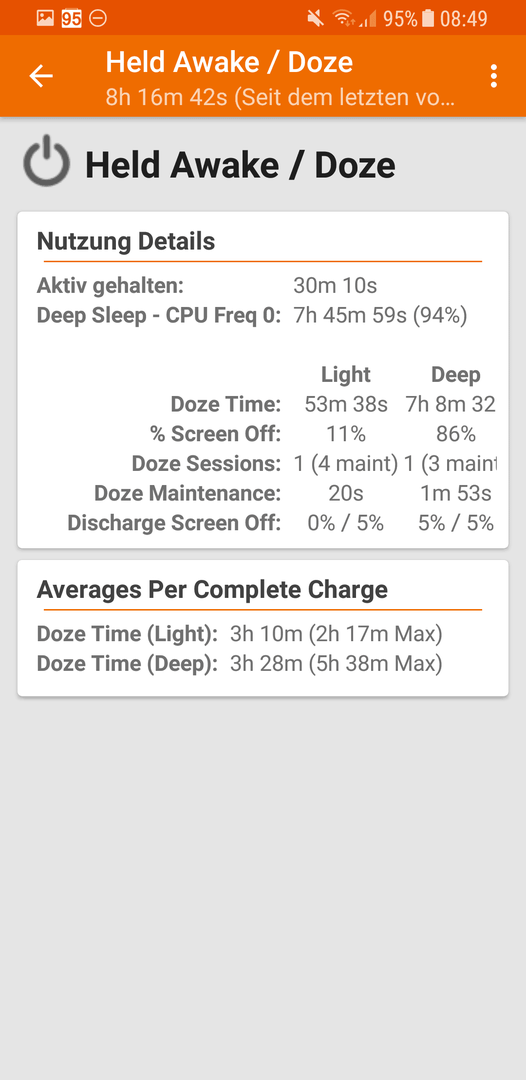Tap the Discharge Screen Off row label
This screenshot has width=526, height=1080.
[x=174, y=523]
